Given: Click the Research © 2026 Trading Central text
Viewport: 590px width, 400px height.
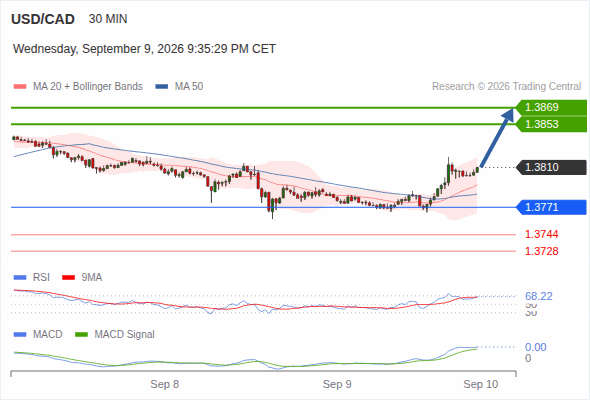Looking at the screenshot, I should click(x=506, y=87).
